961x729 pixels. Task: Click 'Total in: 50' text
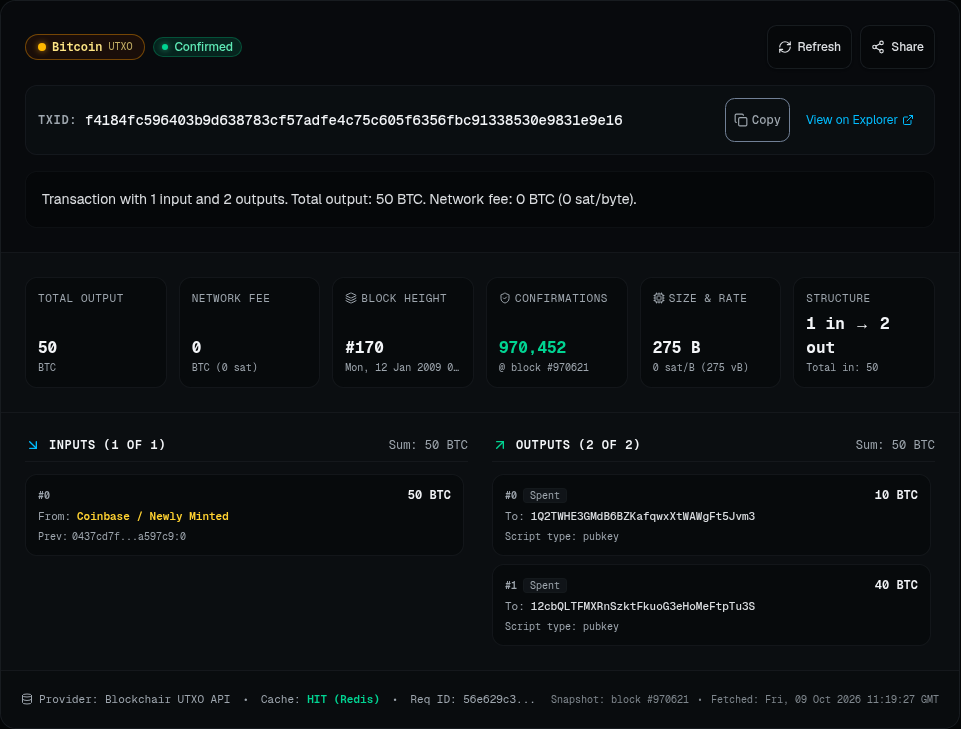coord(841,367)
